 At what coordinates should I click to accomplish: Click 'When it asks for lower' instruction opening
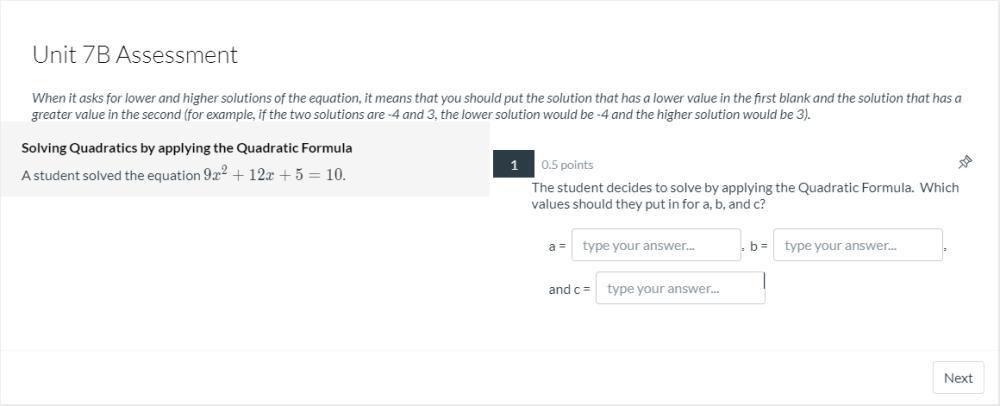[110, 98]
